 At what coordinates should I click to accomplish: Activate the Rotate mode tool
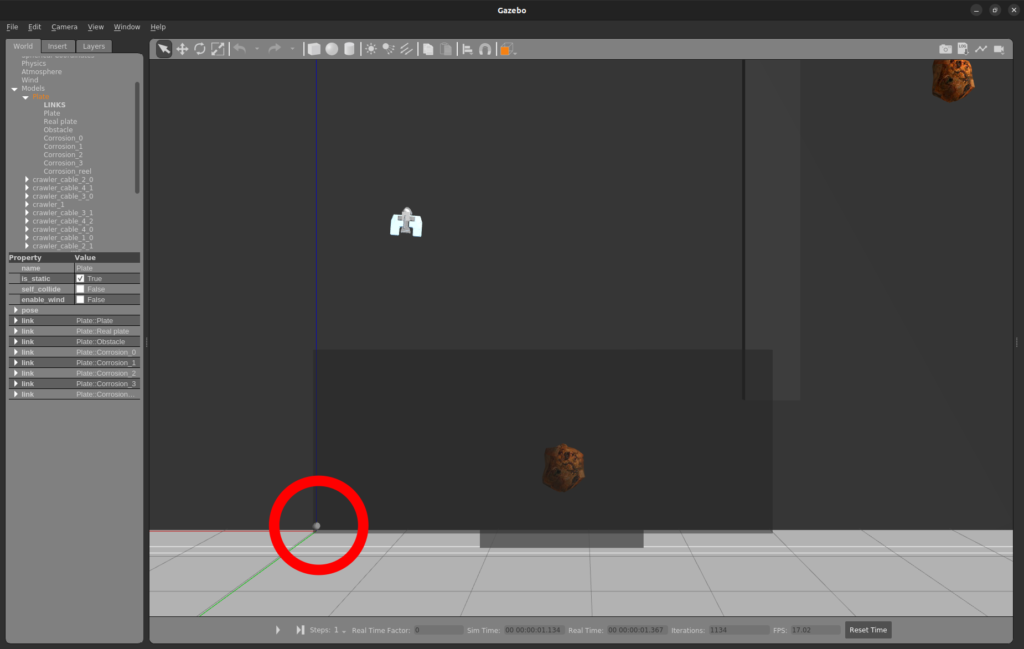point(199,49)
